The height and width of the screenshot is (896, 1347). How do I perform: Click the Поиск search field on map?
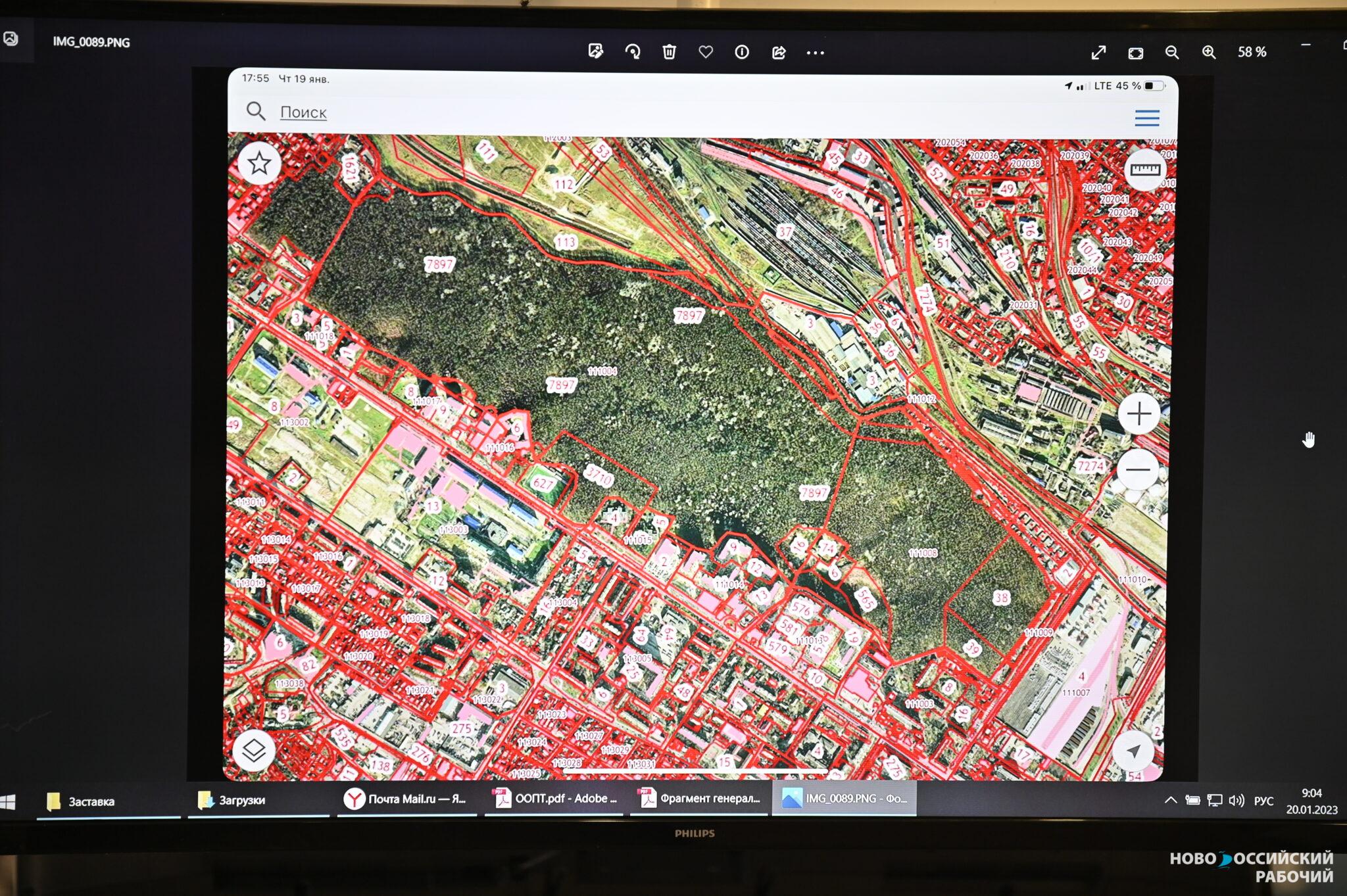pos(303,112)
